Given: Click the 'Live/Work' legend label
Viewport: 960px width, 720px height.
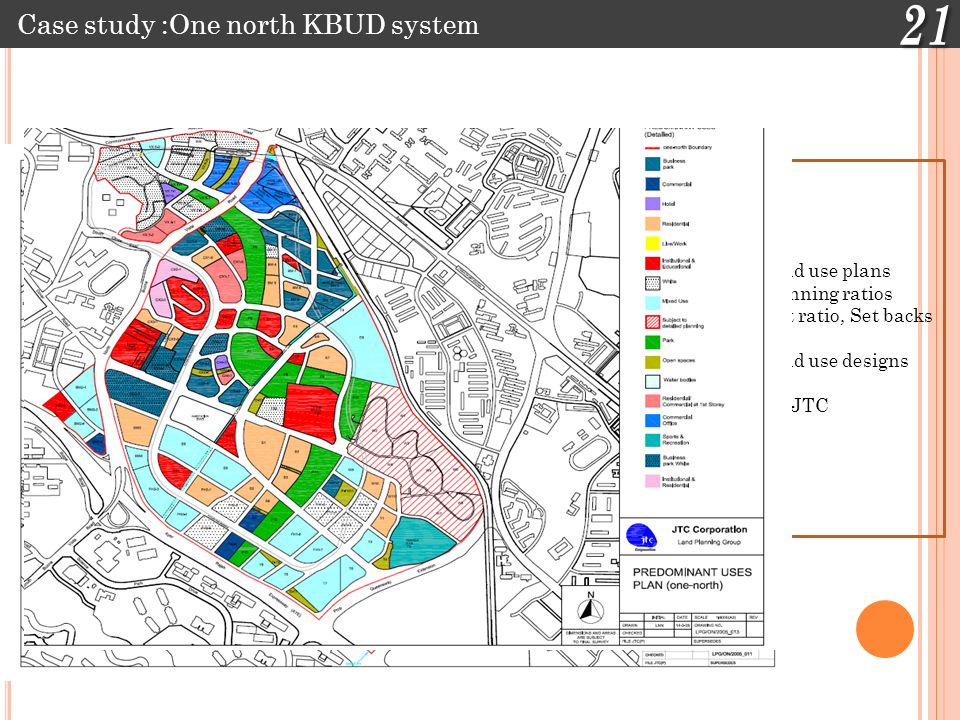Looking at the screenshot, I should (675, 244).
